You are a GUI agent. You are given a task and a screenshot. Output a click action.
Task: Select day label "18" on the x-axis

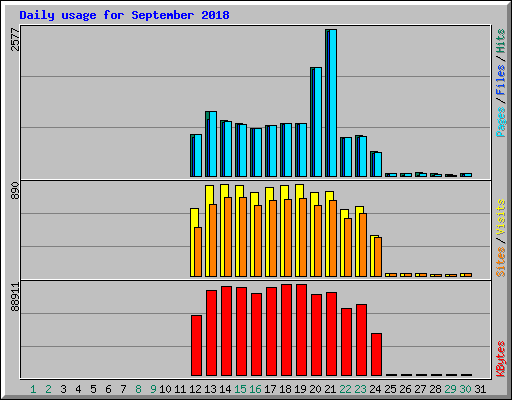coord(285,389)
